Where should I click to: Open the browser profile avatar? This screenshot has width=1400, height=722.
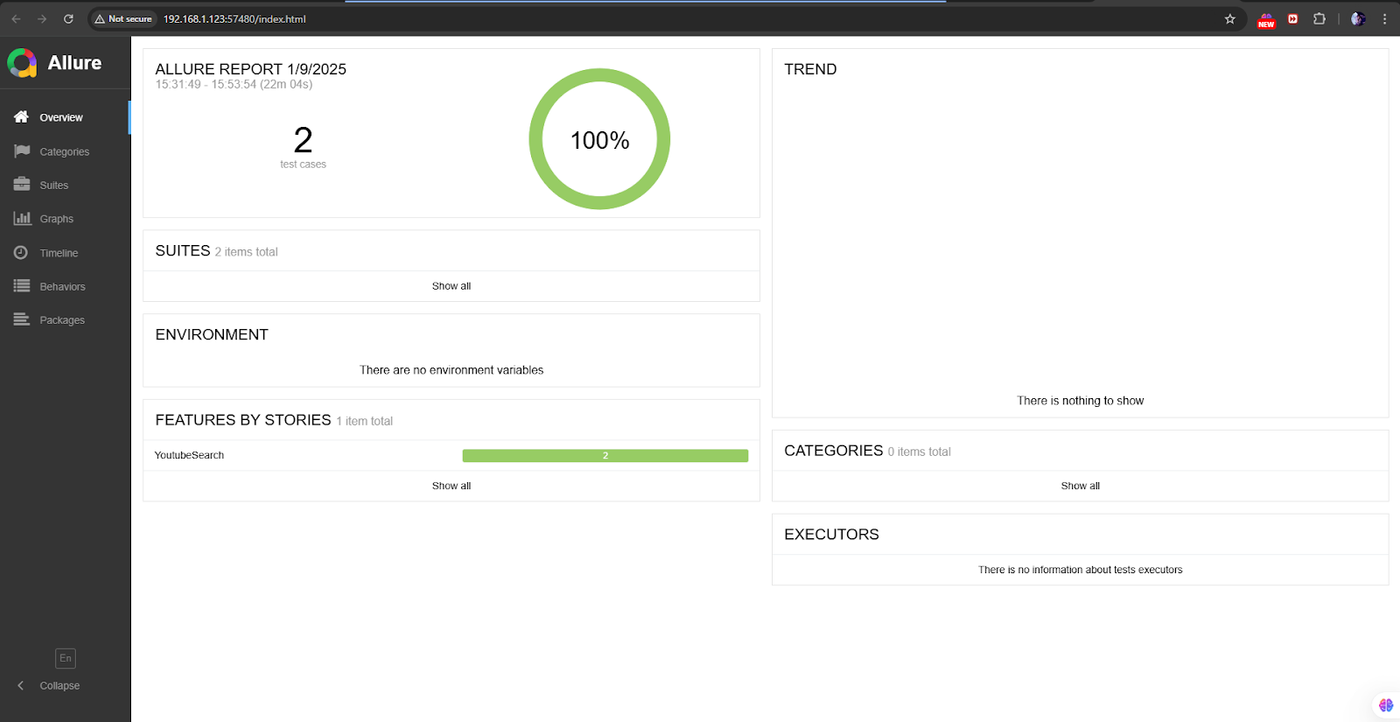pyautogui.click(x=1358, y=19)
